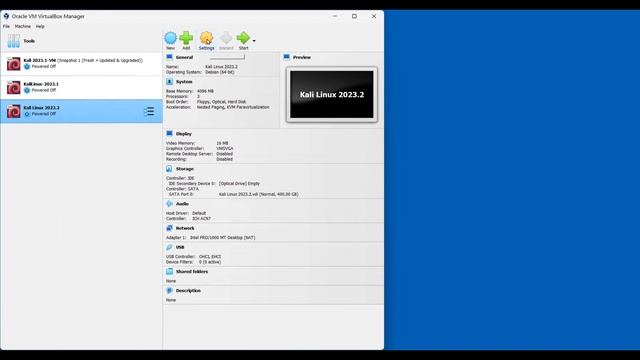Viewport: 640px width, 360px height.
Task: Click the USB section icon
Action: pyautogui.click(x=169, y=247)
